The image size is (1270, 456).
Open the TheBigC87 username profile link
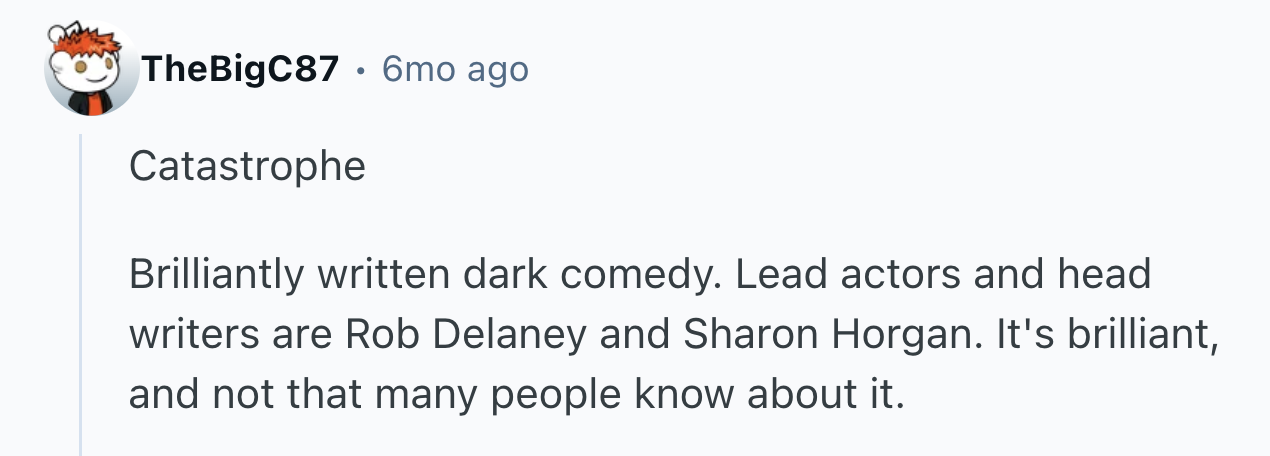click(240, 70)
